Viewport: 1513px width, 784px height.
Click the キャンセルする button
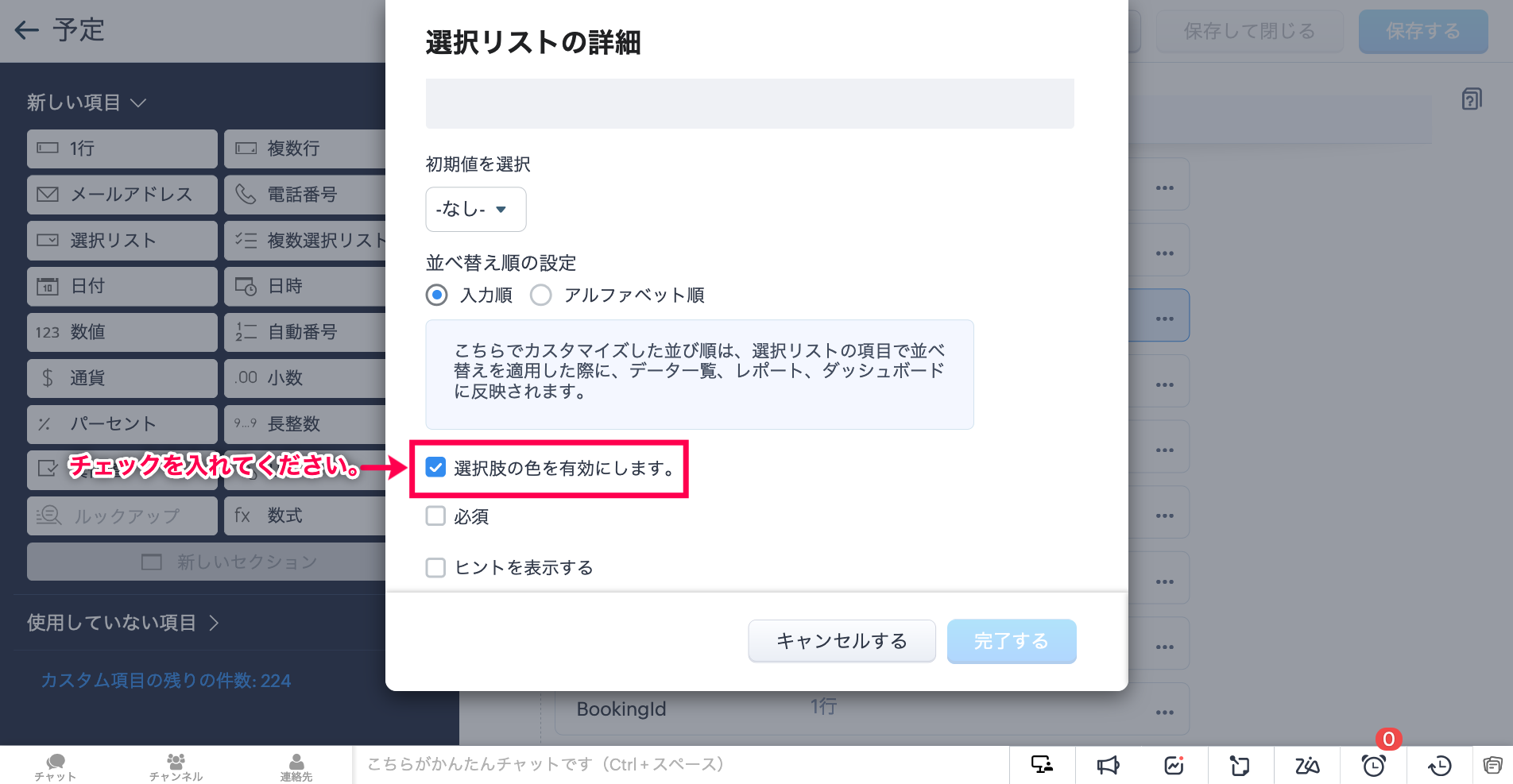coord(842,640)
